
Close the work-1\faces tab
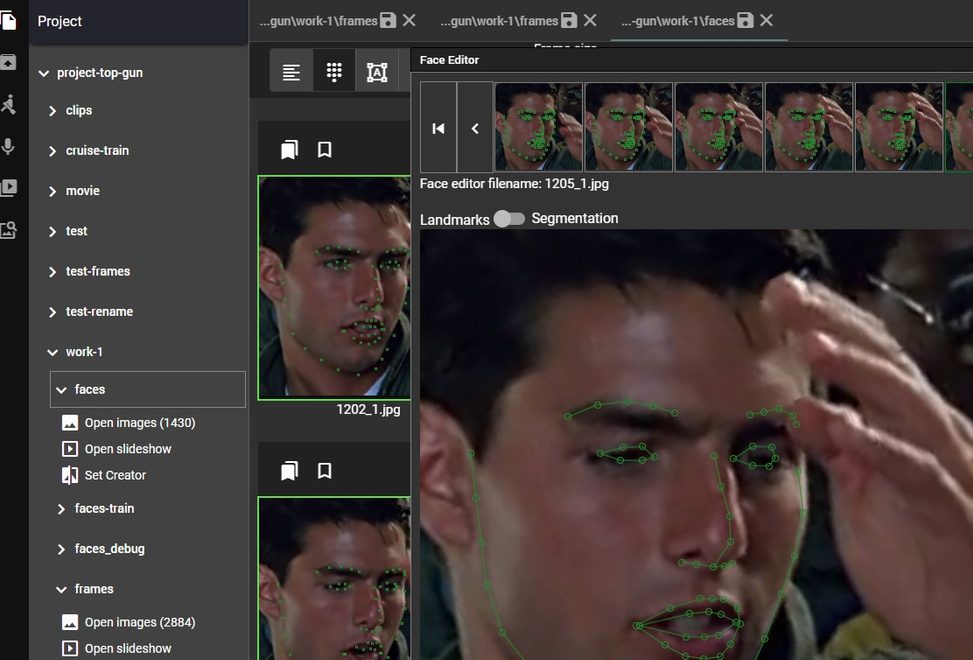766,20
